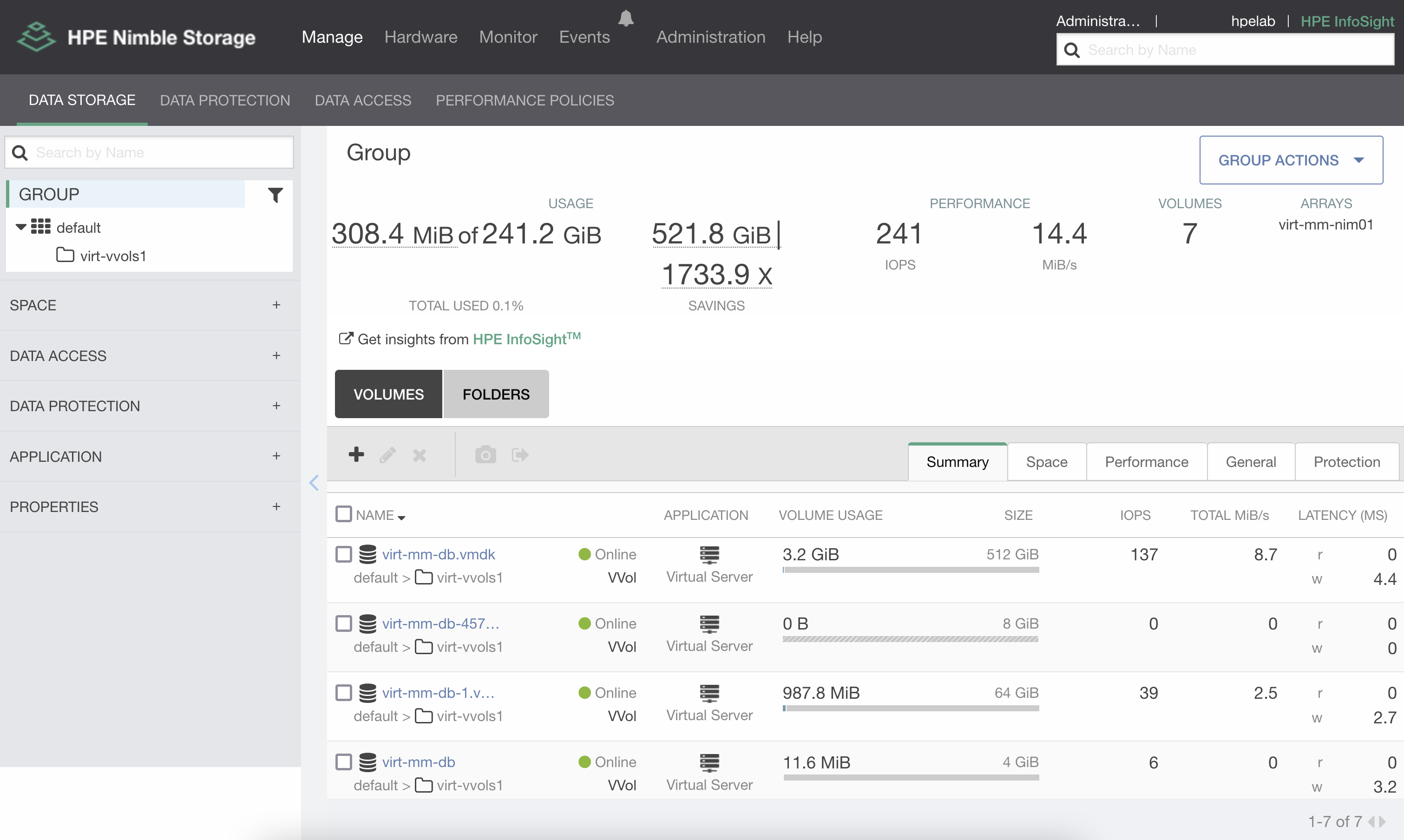
Task: Check the box for virt-mm-db.vmdk
Action: coord(343,554)
